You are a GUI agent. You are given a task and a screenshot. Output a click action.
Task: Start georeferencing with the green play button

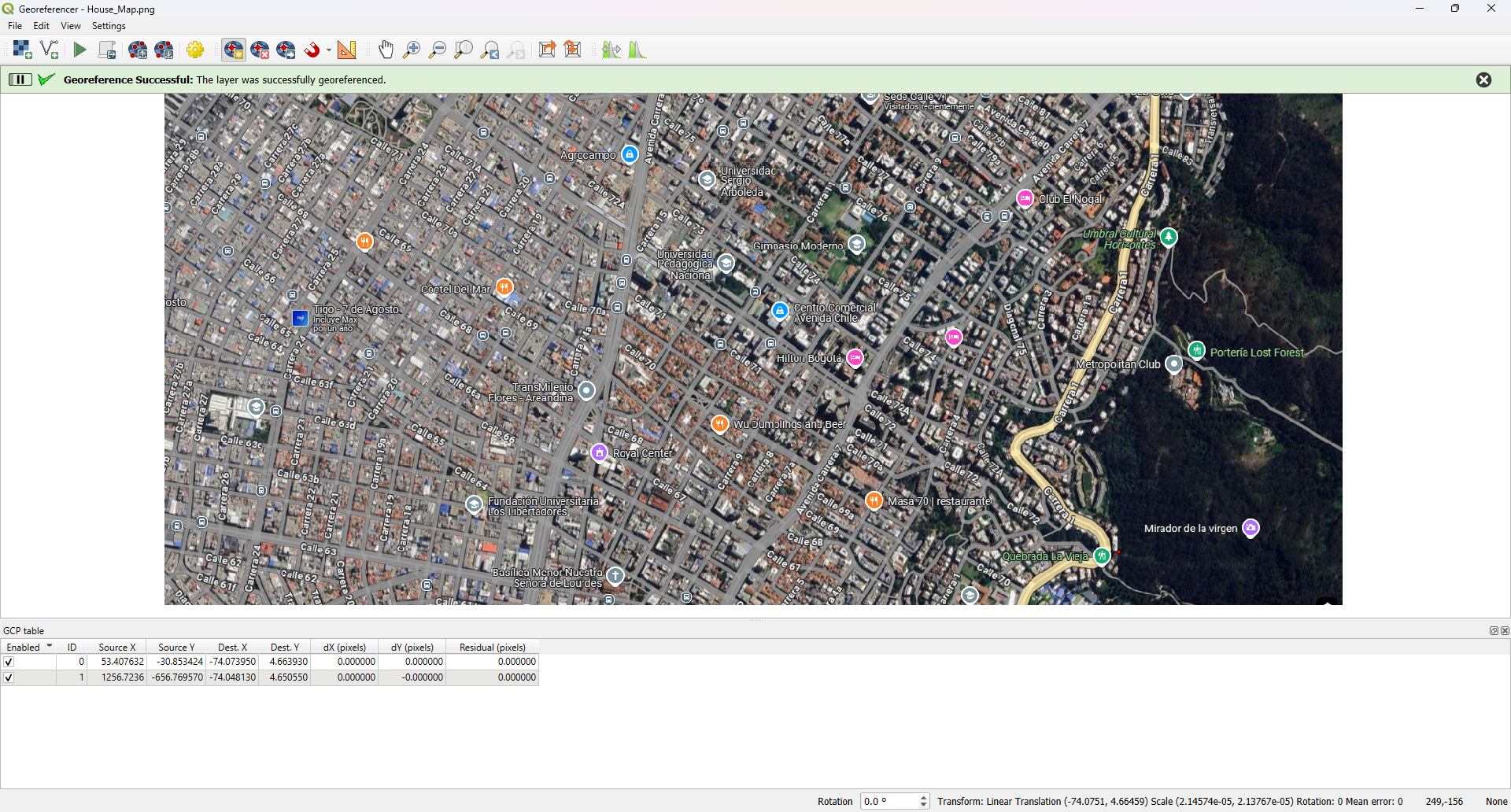pos(79,50)
